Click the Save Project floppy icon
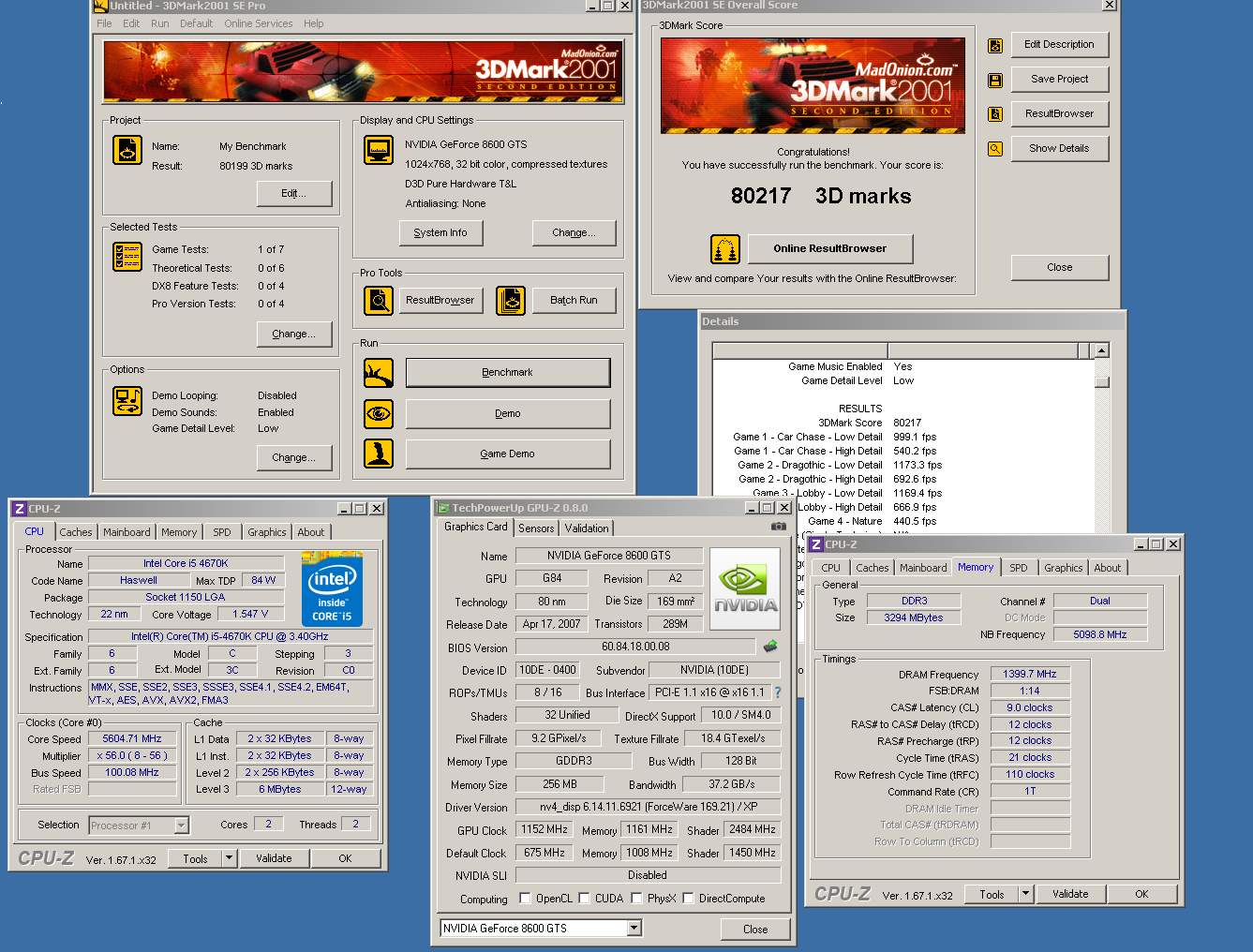 tap(995, 80)
